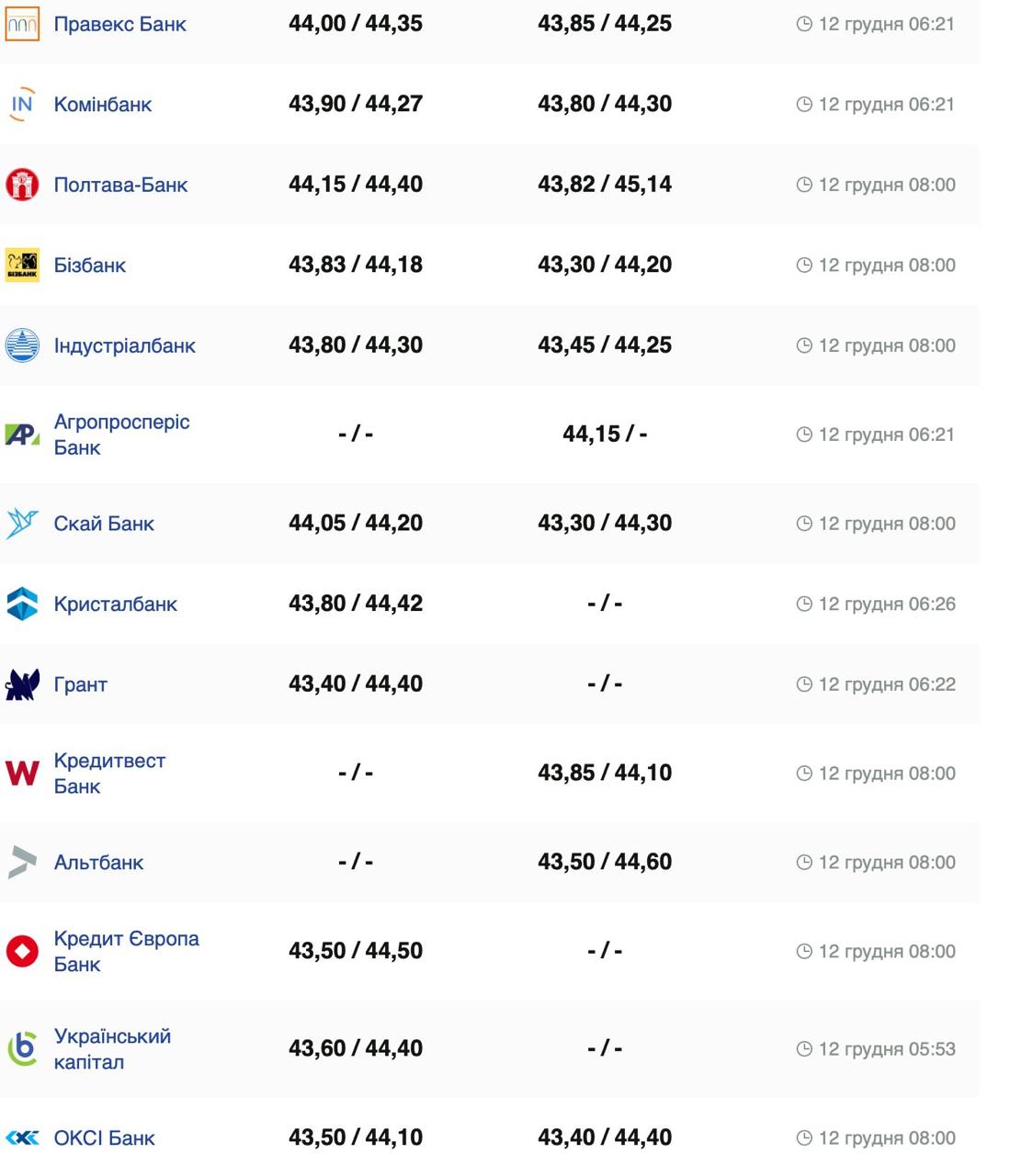Image resolution: width=1010 pixels, height=1176 pixels.
Task: Click the Альтбанк grey arrow logo
Action: click(x=22, y=863)
